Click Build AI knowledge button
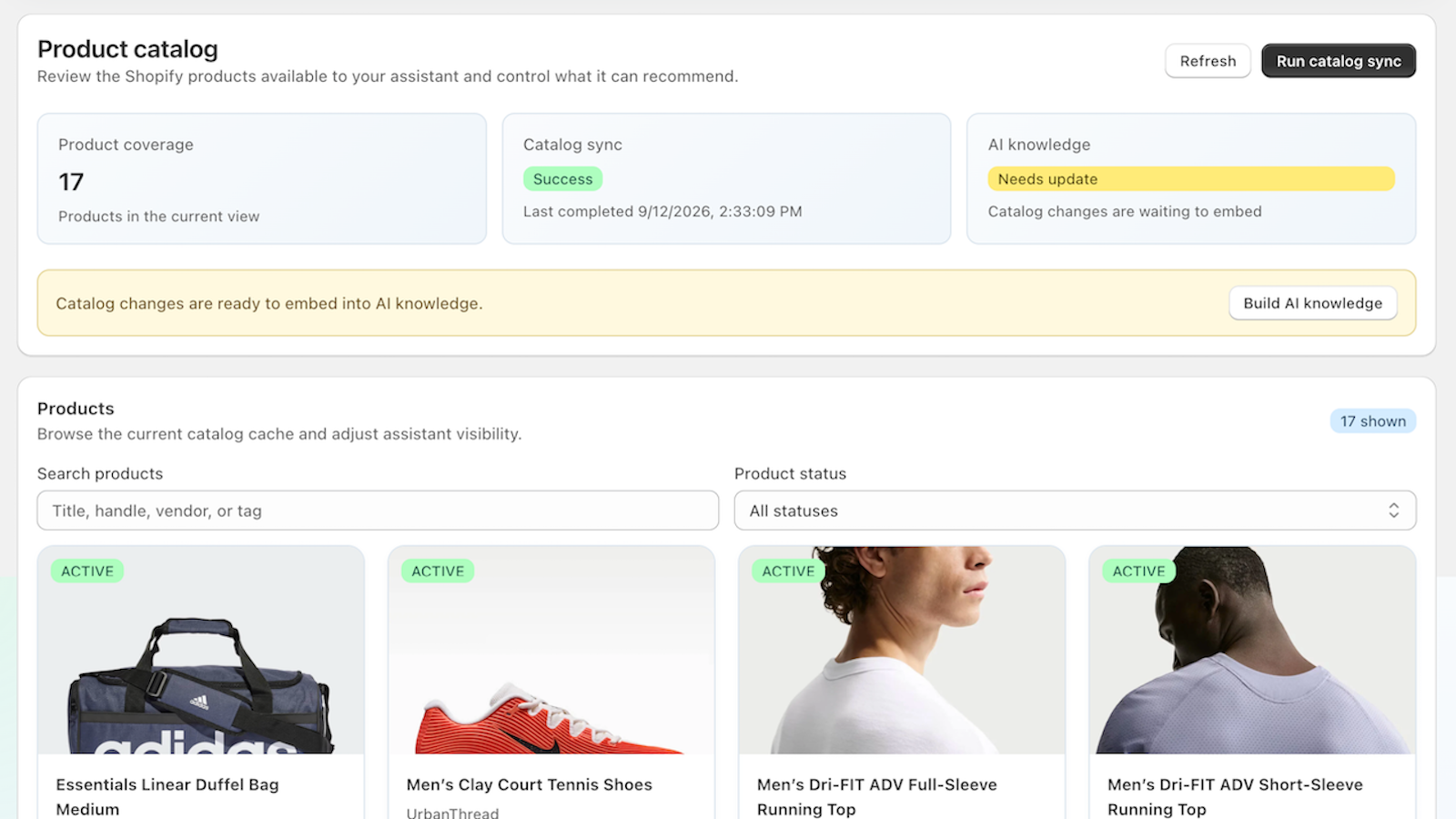 [x=1312, y=303]
